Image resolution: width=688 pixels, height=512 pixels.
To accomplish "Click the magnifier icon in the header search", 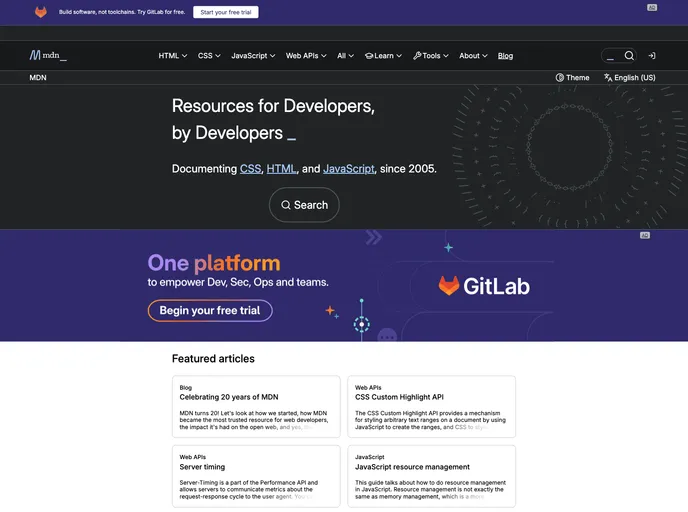I will pyautogui.click(x=629, y=56).
